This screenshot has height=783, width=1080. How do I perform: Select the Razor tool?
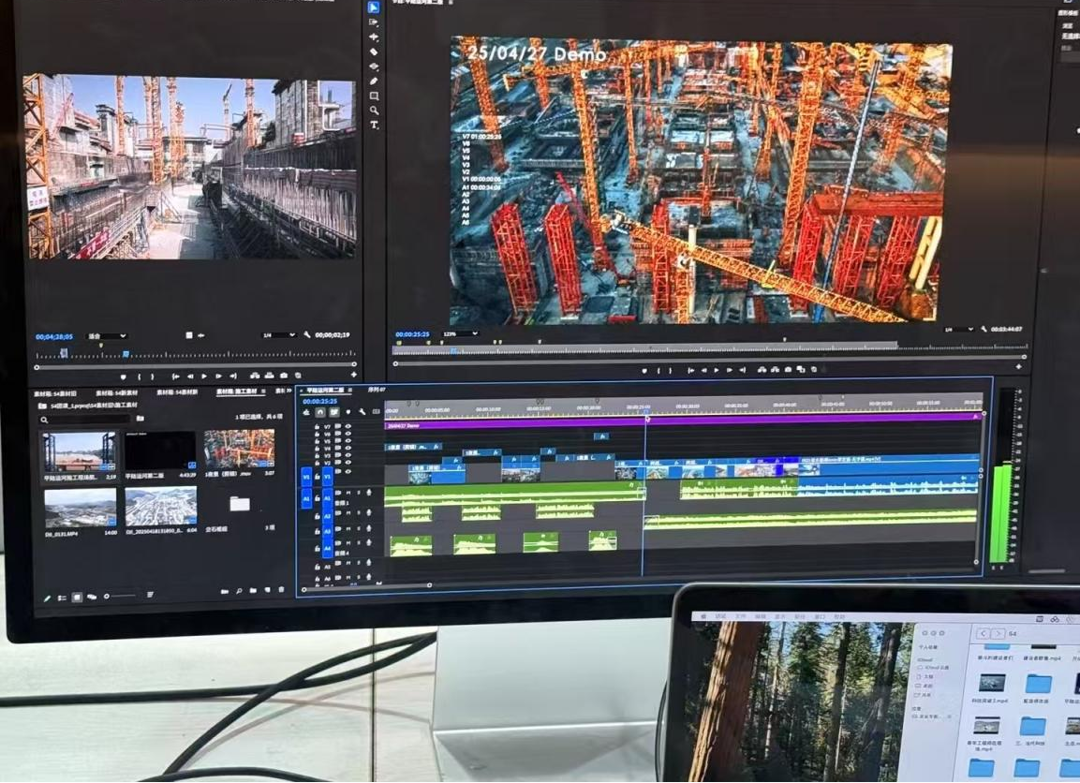(x=373, y=52)
